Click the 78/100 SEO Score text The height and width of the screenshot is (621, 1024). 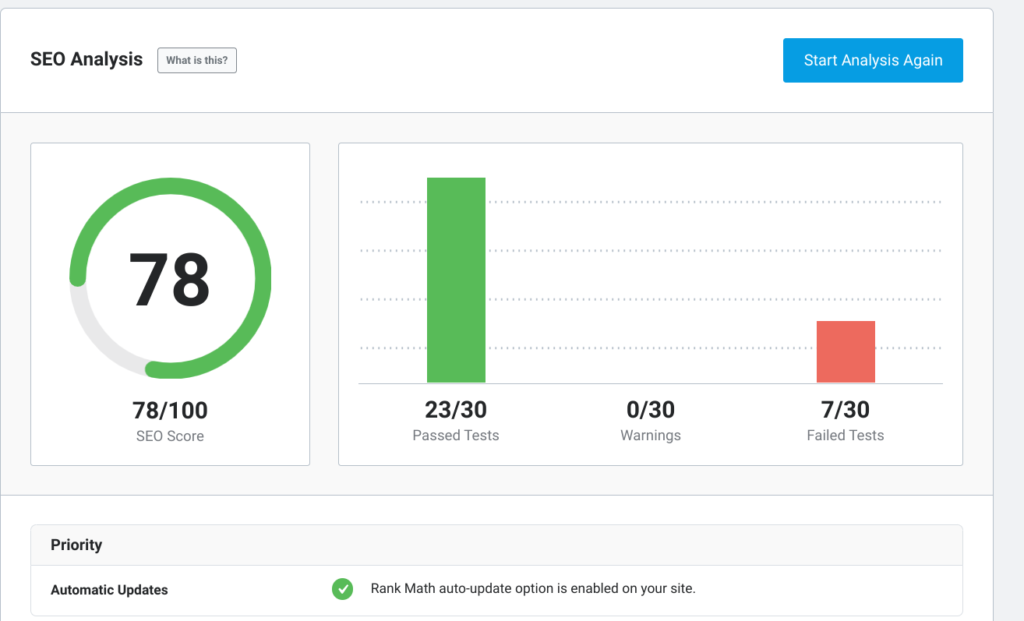[170, 410]
